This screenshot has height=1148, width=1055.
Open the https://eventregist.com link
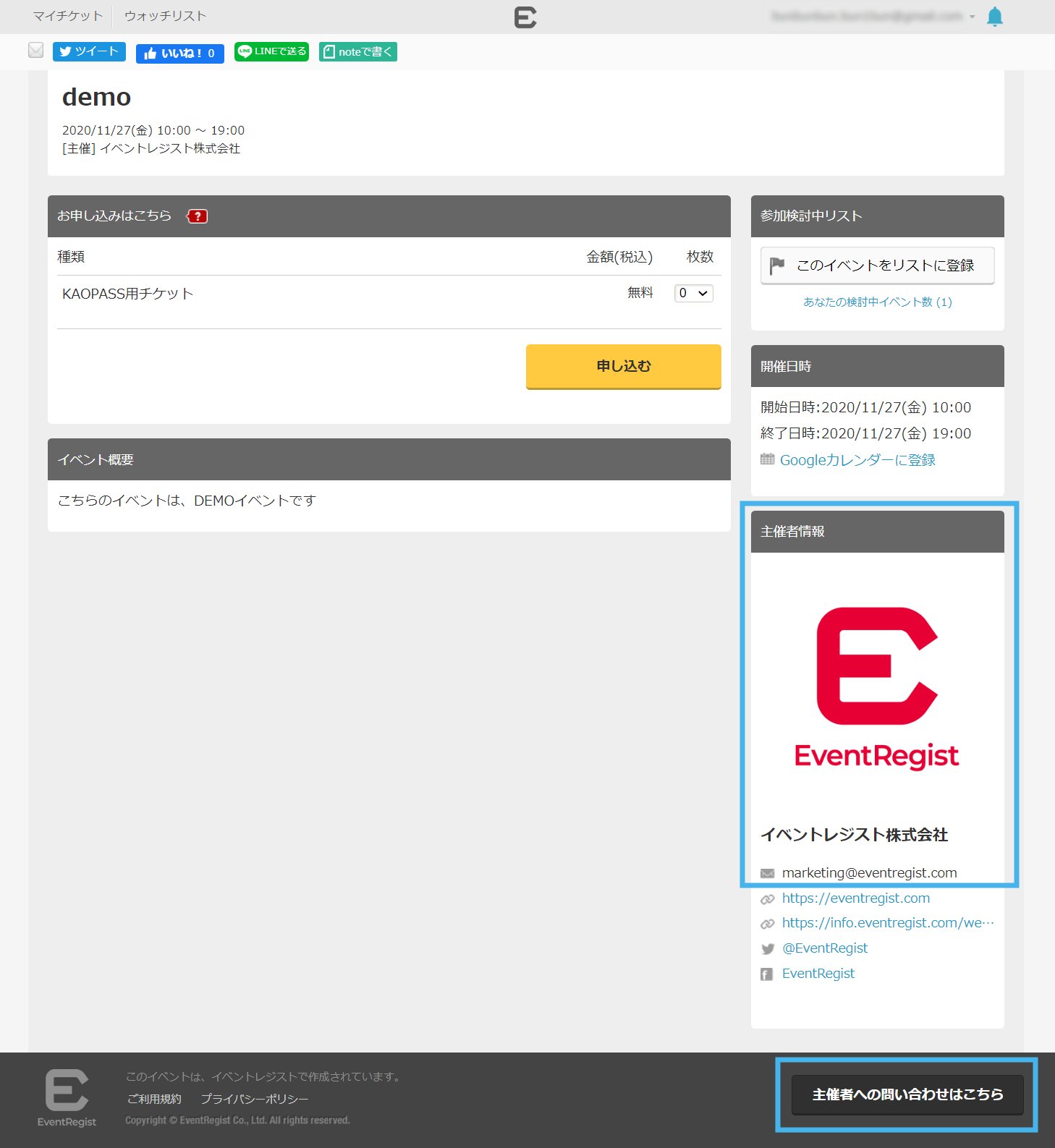[855, 898]
